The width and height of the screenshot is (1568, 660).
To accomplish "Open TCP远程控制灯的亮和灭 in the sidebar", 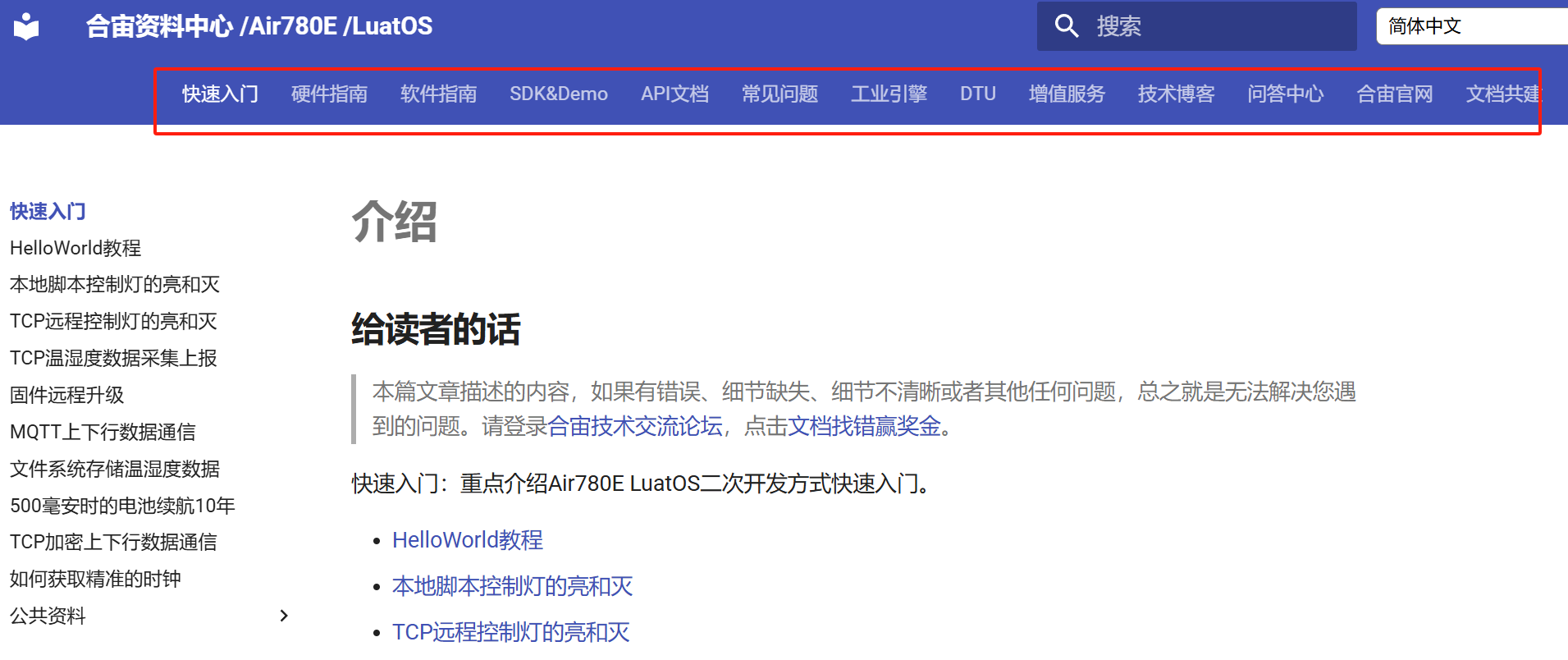I will pyautogui.click(x=113, y=321).
